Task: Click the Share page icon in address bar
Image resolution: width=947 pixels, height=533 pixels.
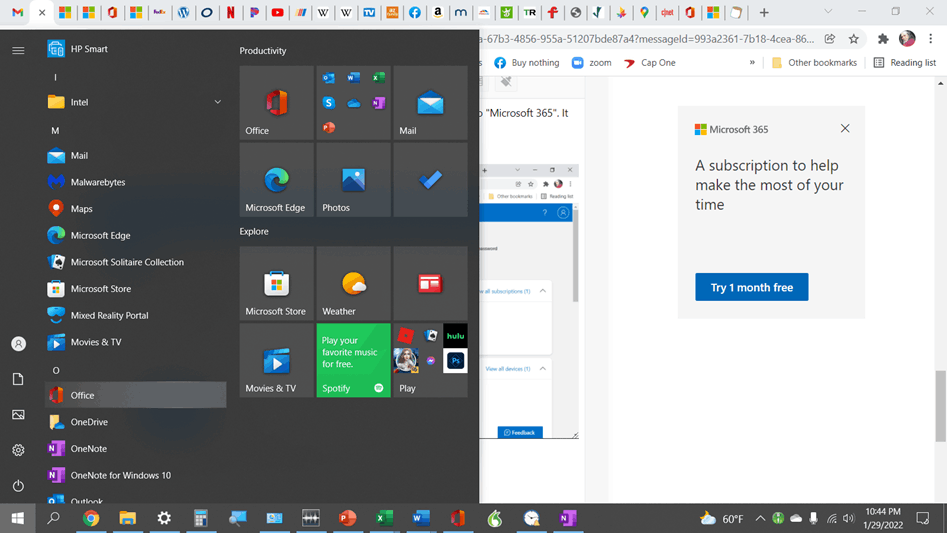Action: [830, 39]
